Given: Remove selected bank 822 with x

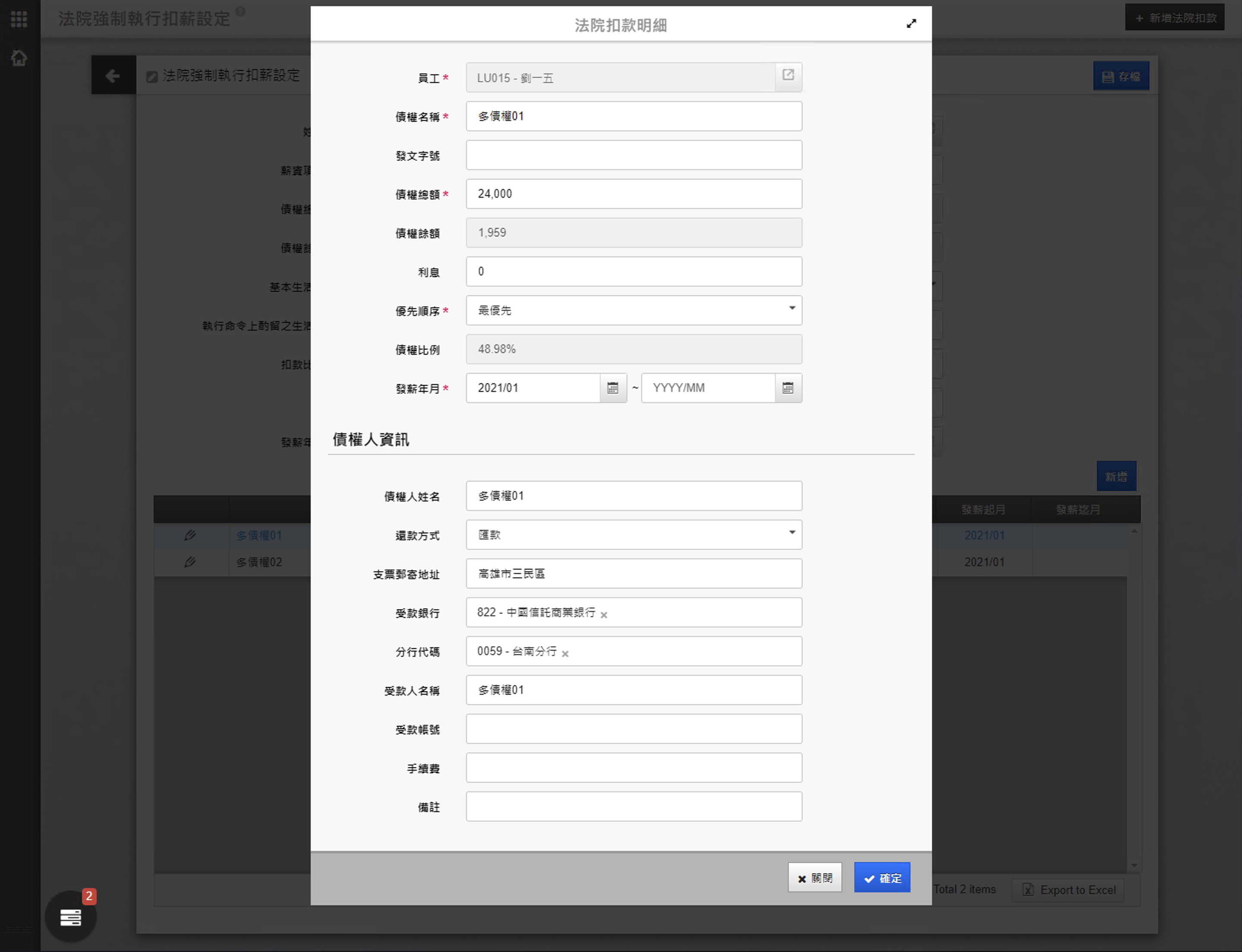Looking at the screenshot, I should coord(604,615).
